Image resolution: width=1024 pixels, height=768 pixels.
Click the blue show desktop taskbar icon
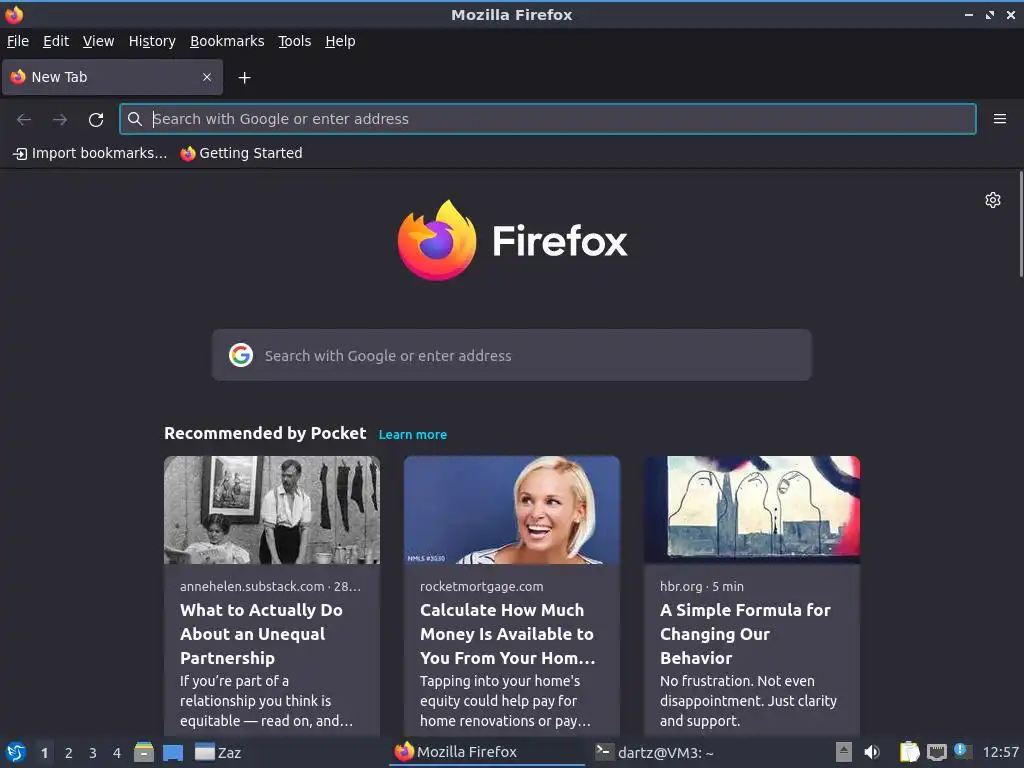tap(172, 753)
